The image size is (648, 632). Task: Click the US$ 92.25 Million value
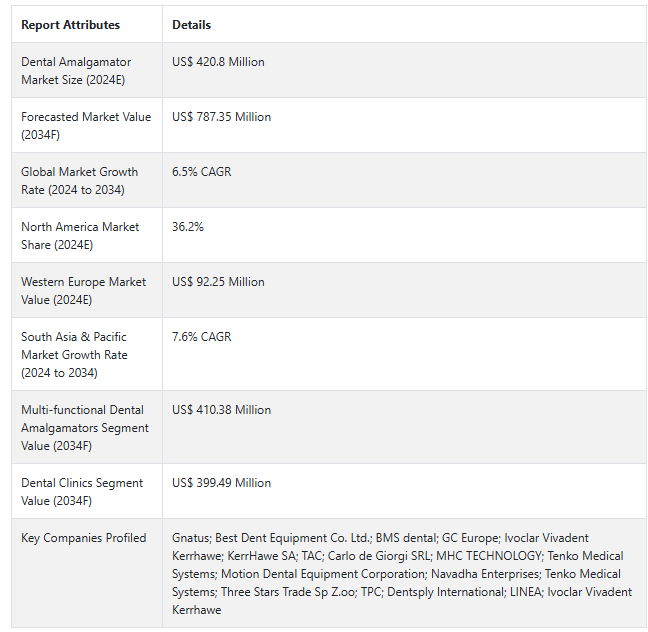click(x=218, y=282)
